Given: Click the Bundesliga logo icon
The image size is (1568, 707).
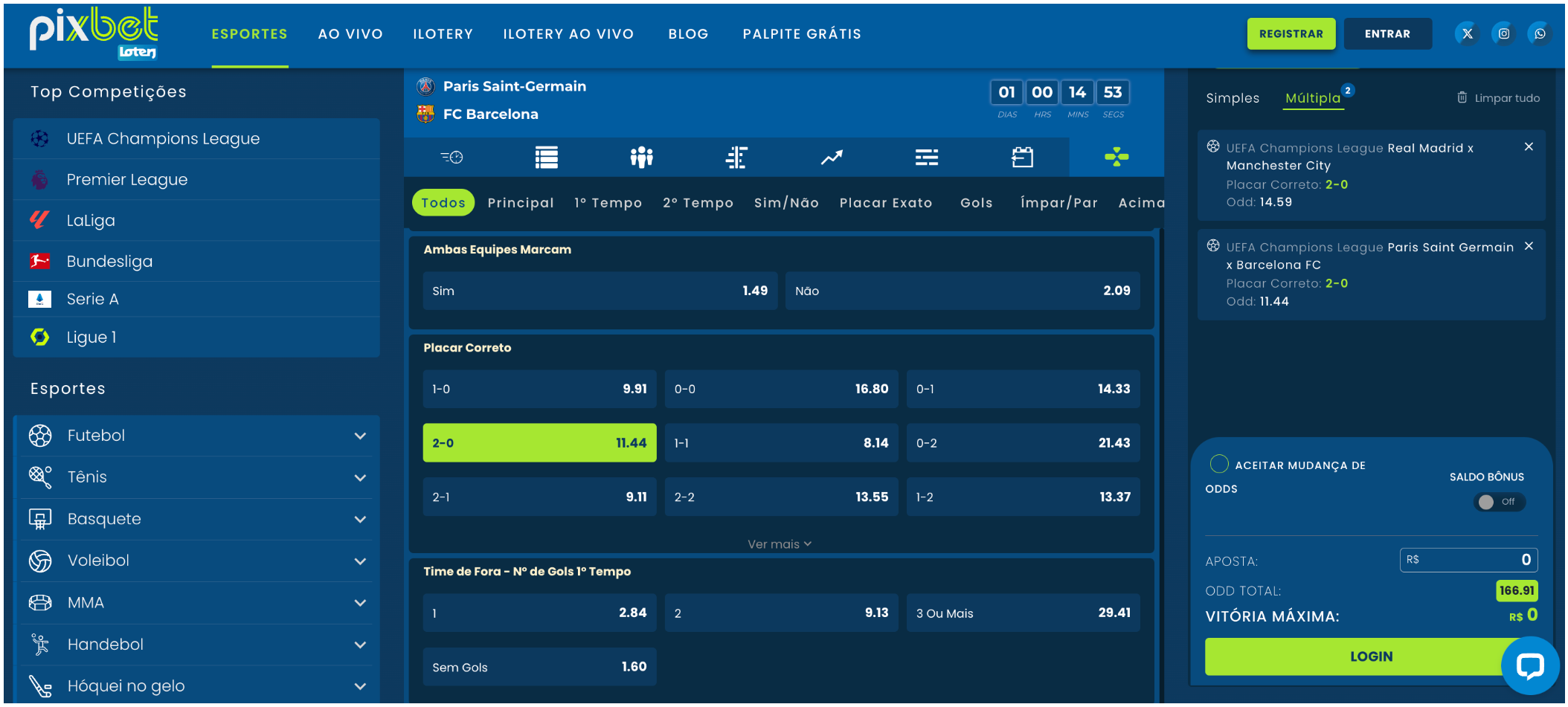Looking at the screenshot, I should (x=39, y=261).
